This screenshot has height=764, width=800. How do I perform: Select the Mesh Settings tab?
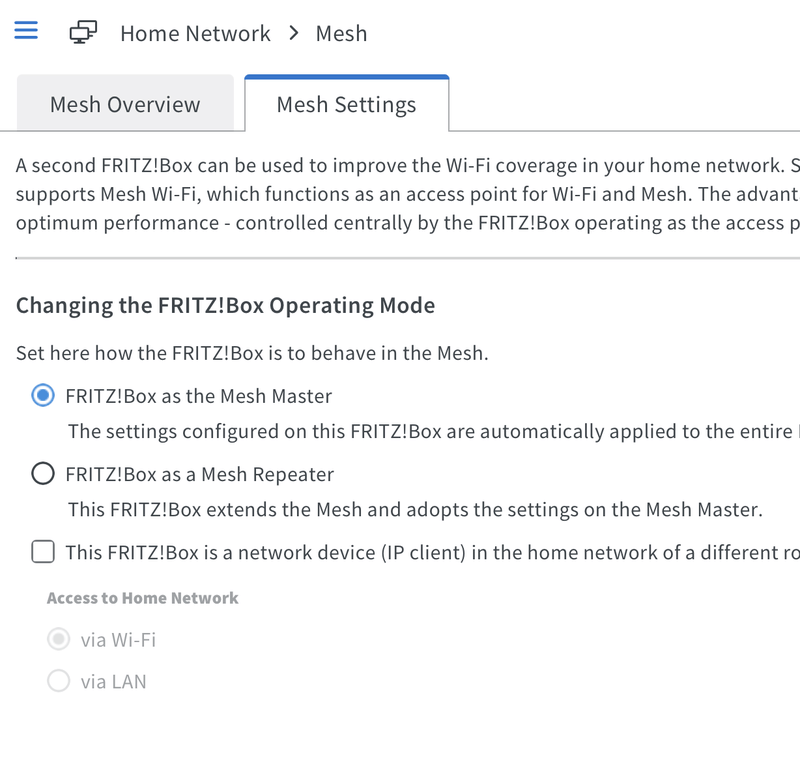[346, 104]
